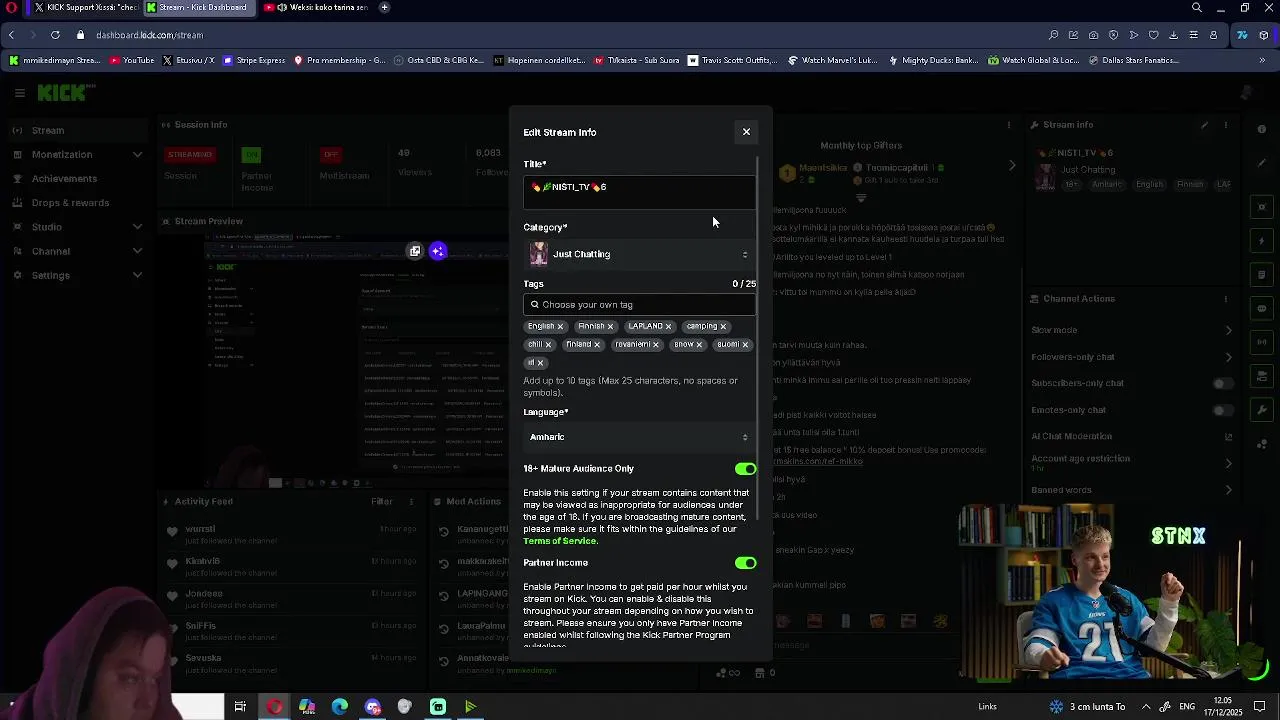Remove the finland tag

(x=597, y=345)
